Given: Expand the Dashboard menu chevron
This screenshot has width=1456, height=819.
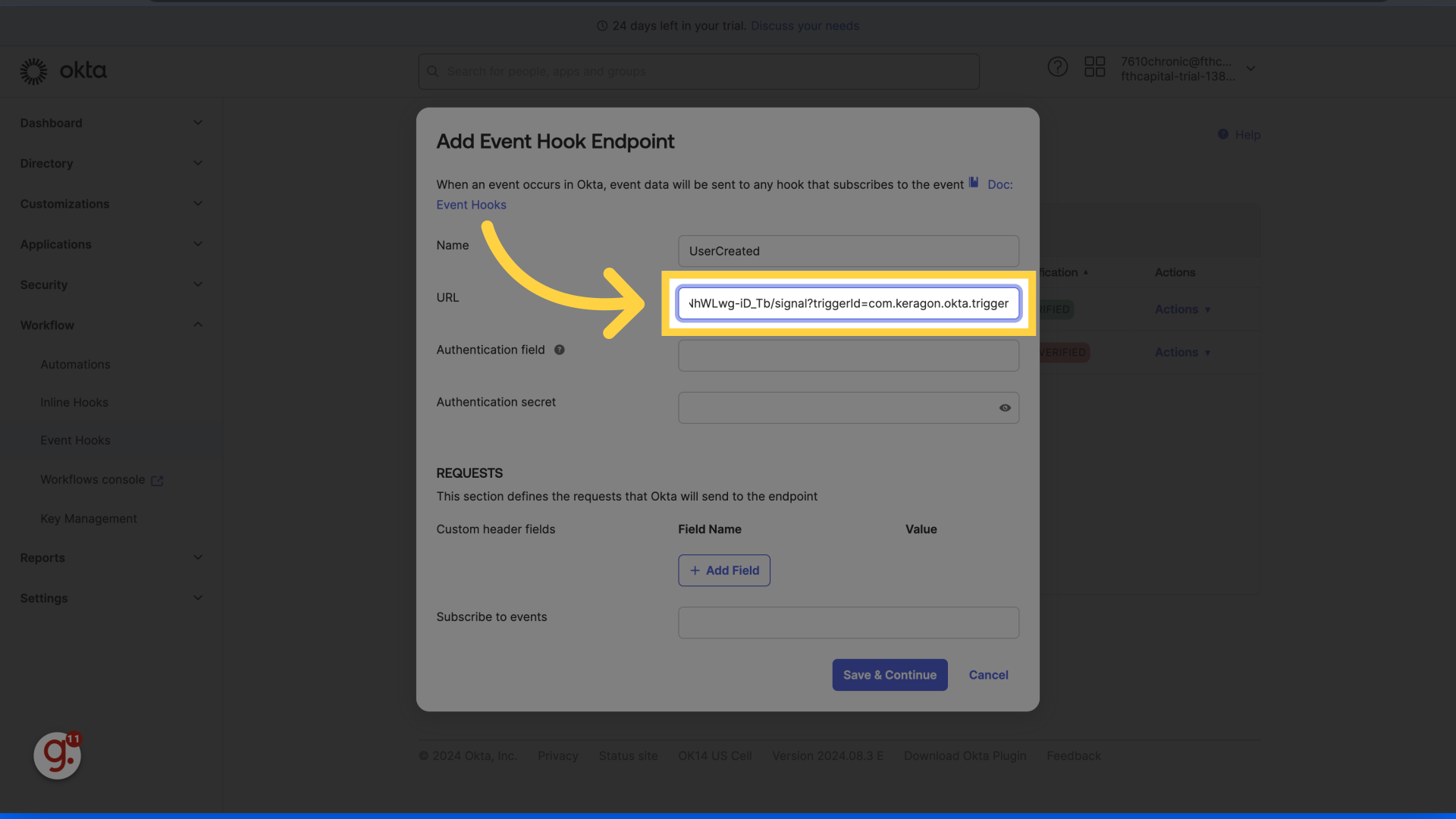Looking at the screenshot, I should (198, 123).
